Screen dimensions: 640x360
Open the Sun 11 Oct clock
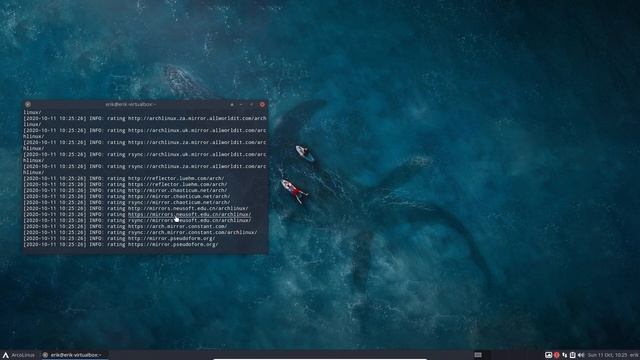point(607,355)
